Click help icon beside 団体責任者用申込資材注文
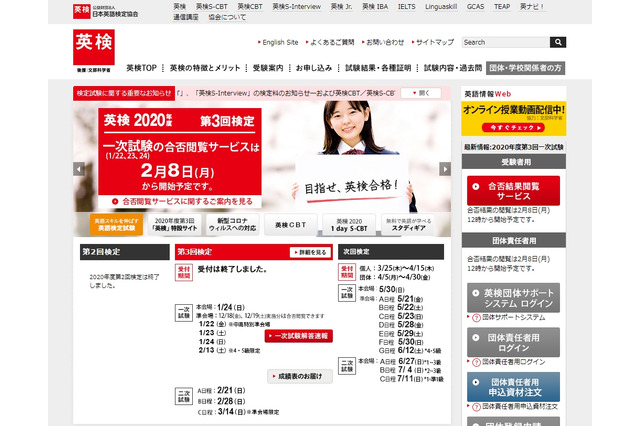 (x=476, y=407)
